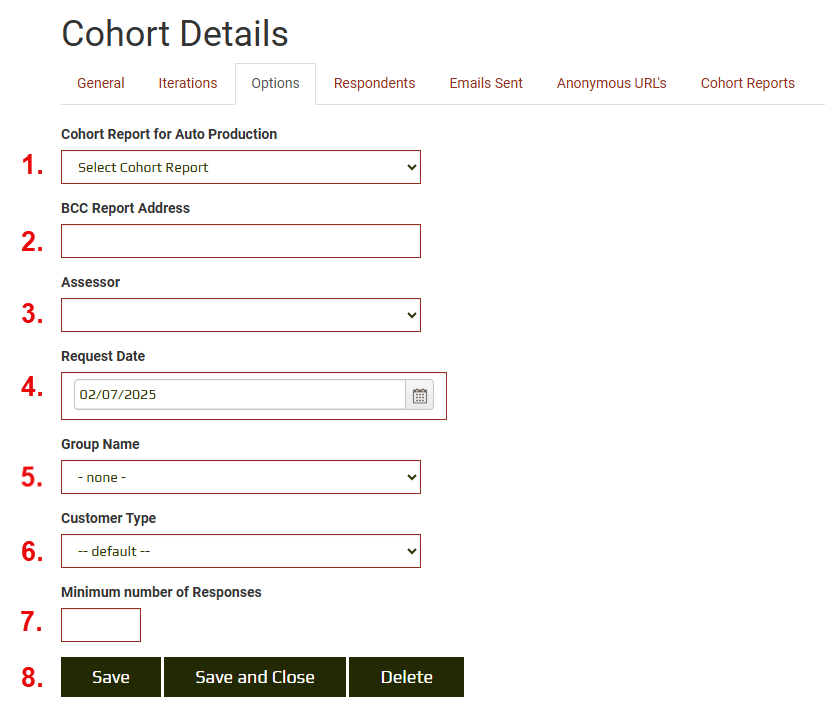This screenshot has width=825, height=728.
Task: Open the Anonymous URL's tab
Action: [612, 83]
